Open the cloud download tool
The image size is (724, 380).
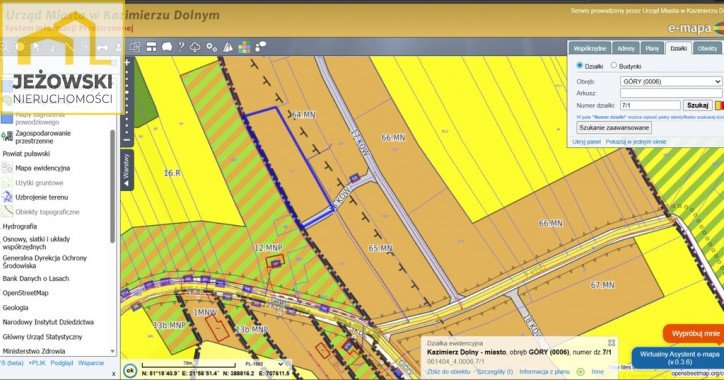pos(195,47)
